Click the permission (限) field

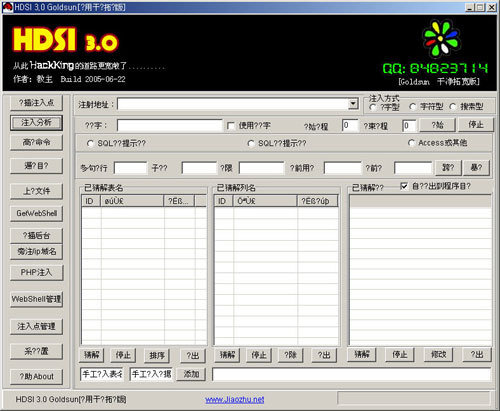[x=262, y=168]
